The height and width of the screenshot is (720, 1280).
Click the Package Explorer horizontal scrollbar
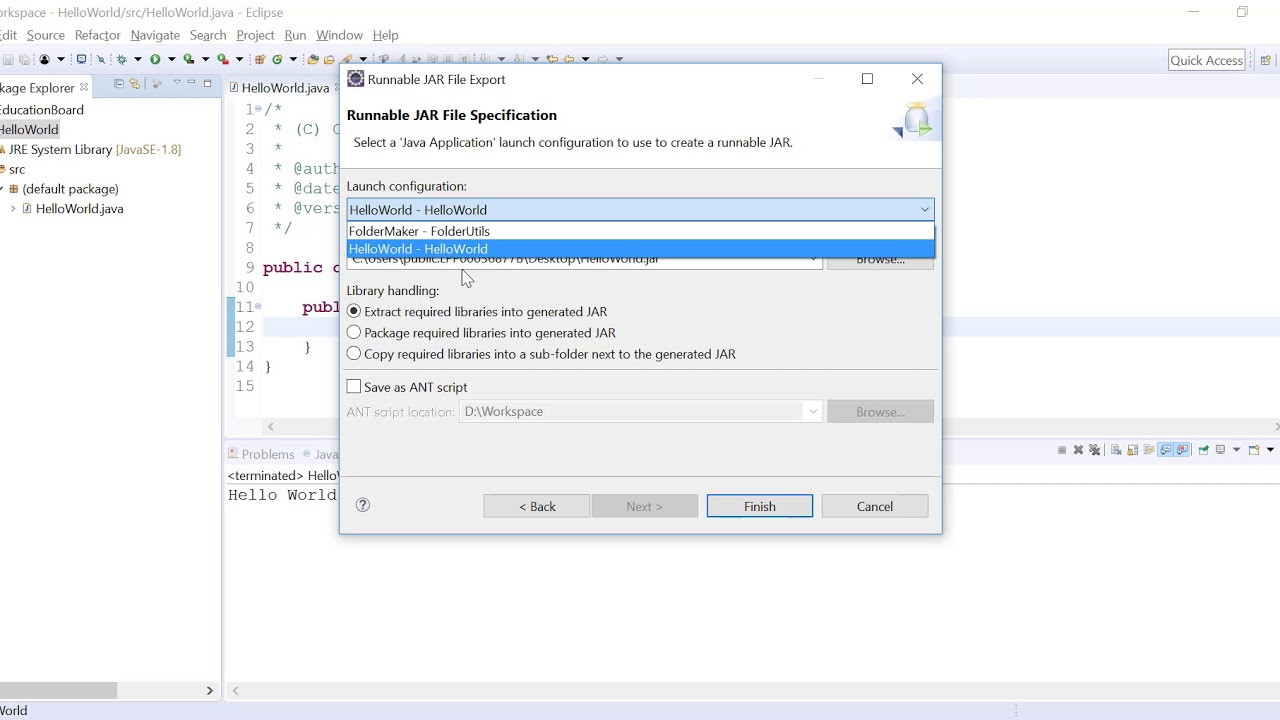tap(58, 690)
